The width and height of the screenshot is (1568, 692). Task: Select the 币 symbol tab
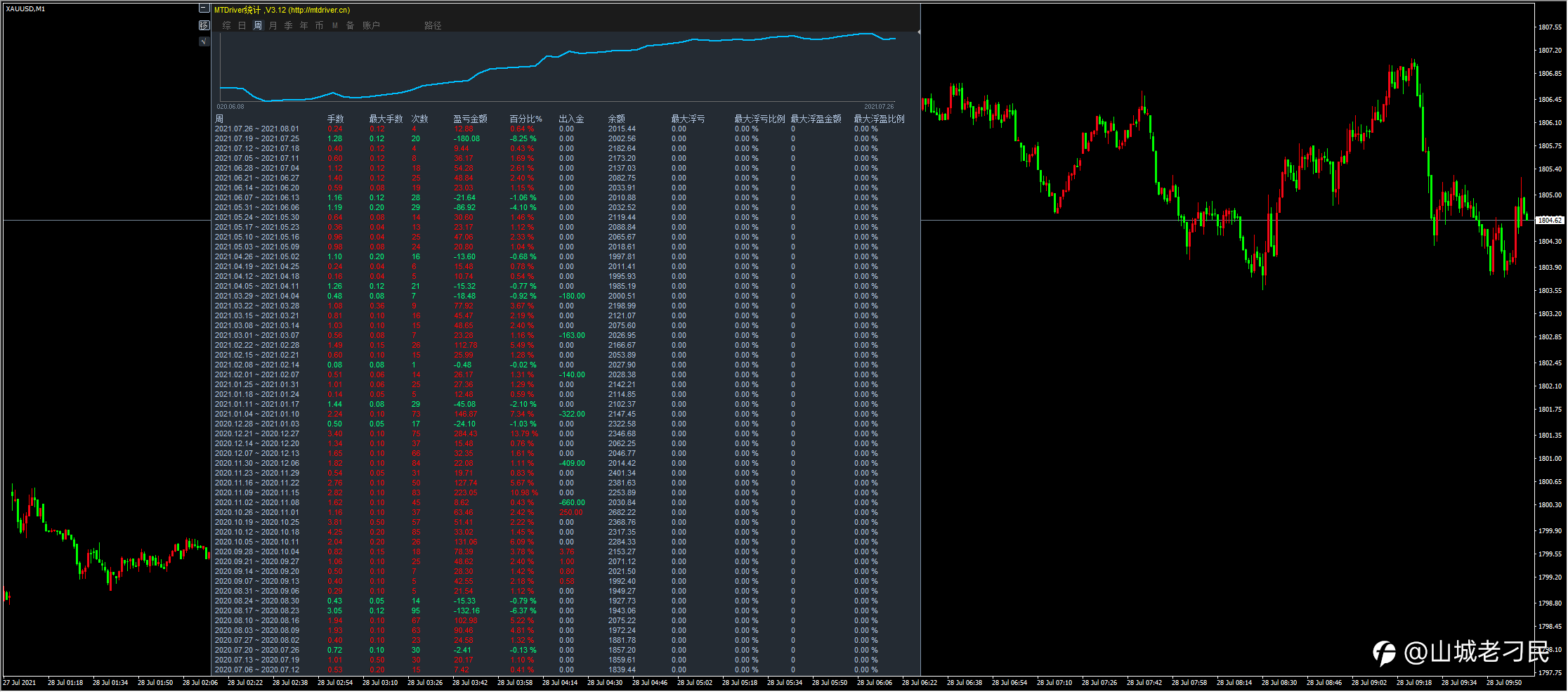click(x=320, y=25)
